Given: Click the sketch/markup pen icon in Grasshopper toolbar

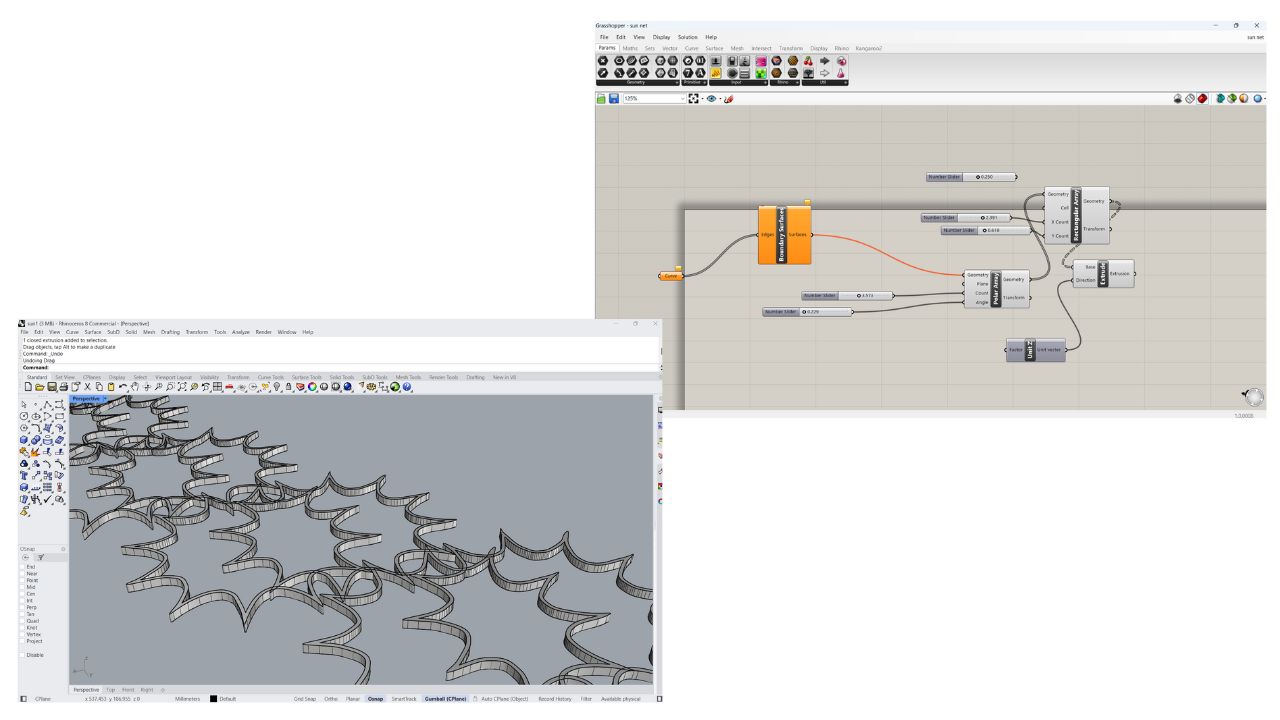Looking at the screenshot, I should pos(729,99).
